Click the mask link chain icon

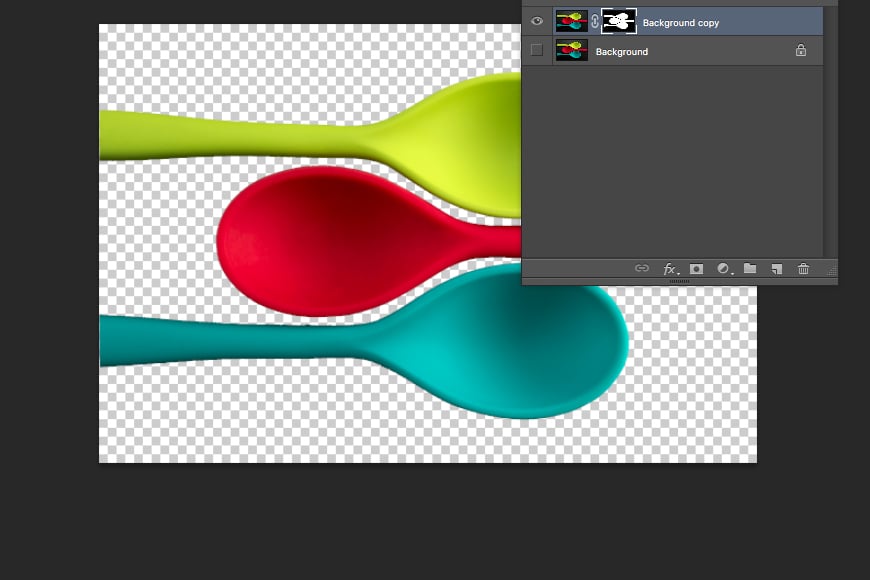pos(595,22)
